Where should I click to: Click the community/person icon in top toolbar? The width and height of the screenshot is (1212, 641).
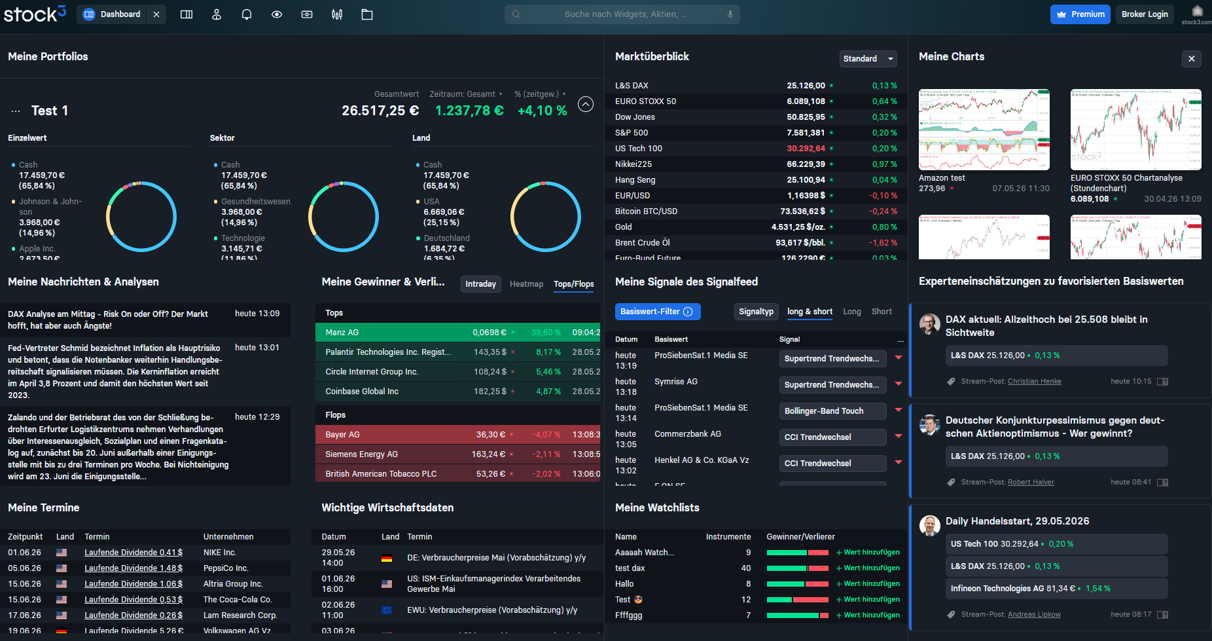(216, 15)
